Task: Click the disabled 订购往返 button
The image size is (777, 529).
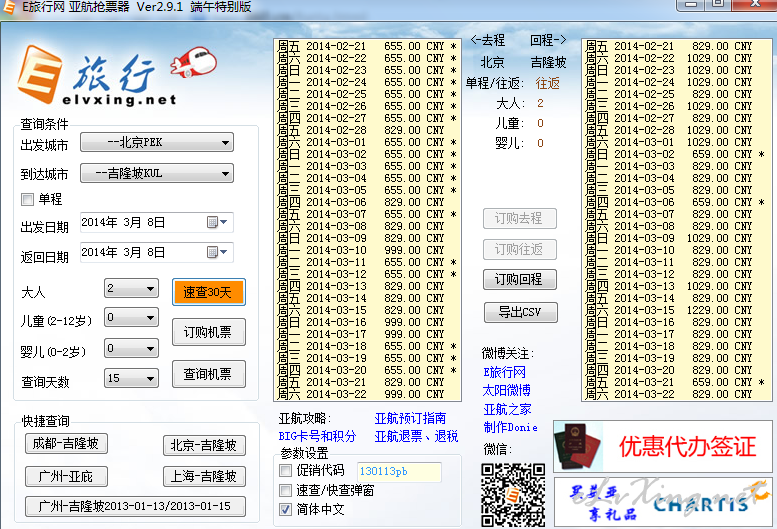Action: click(x=520, y=250)
